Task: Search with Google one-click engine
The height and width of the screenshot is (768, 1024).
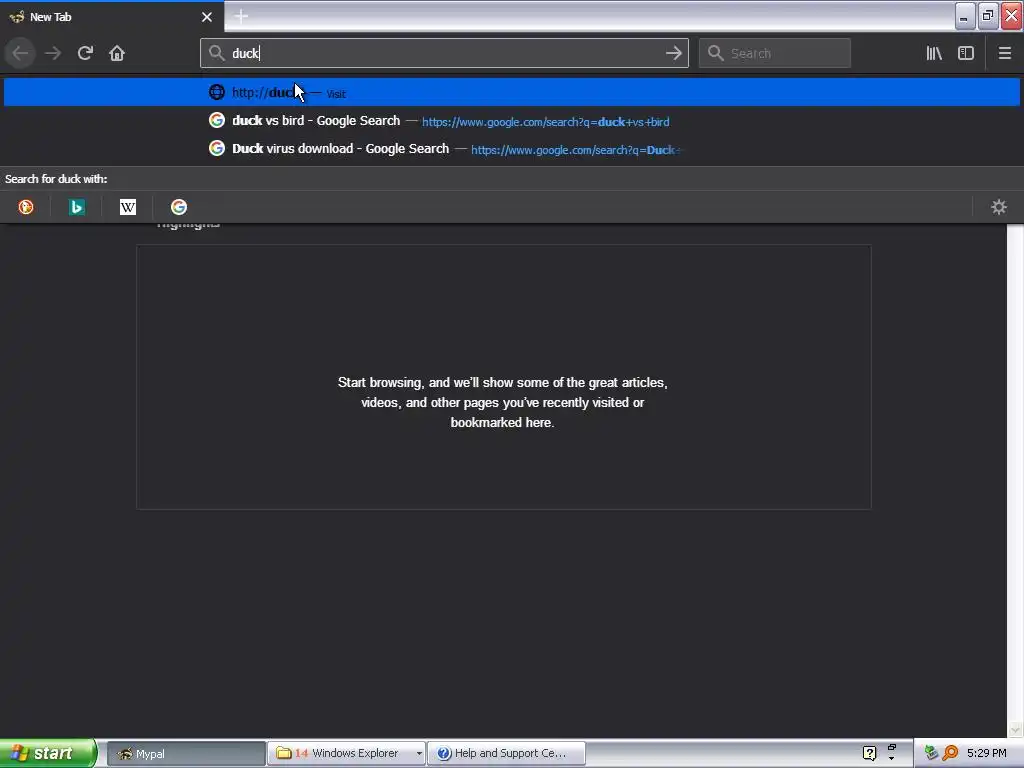Action: tap(179, 207)
